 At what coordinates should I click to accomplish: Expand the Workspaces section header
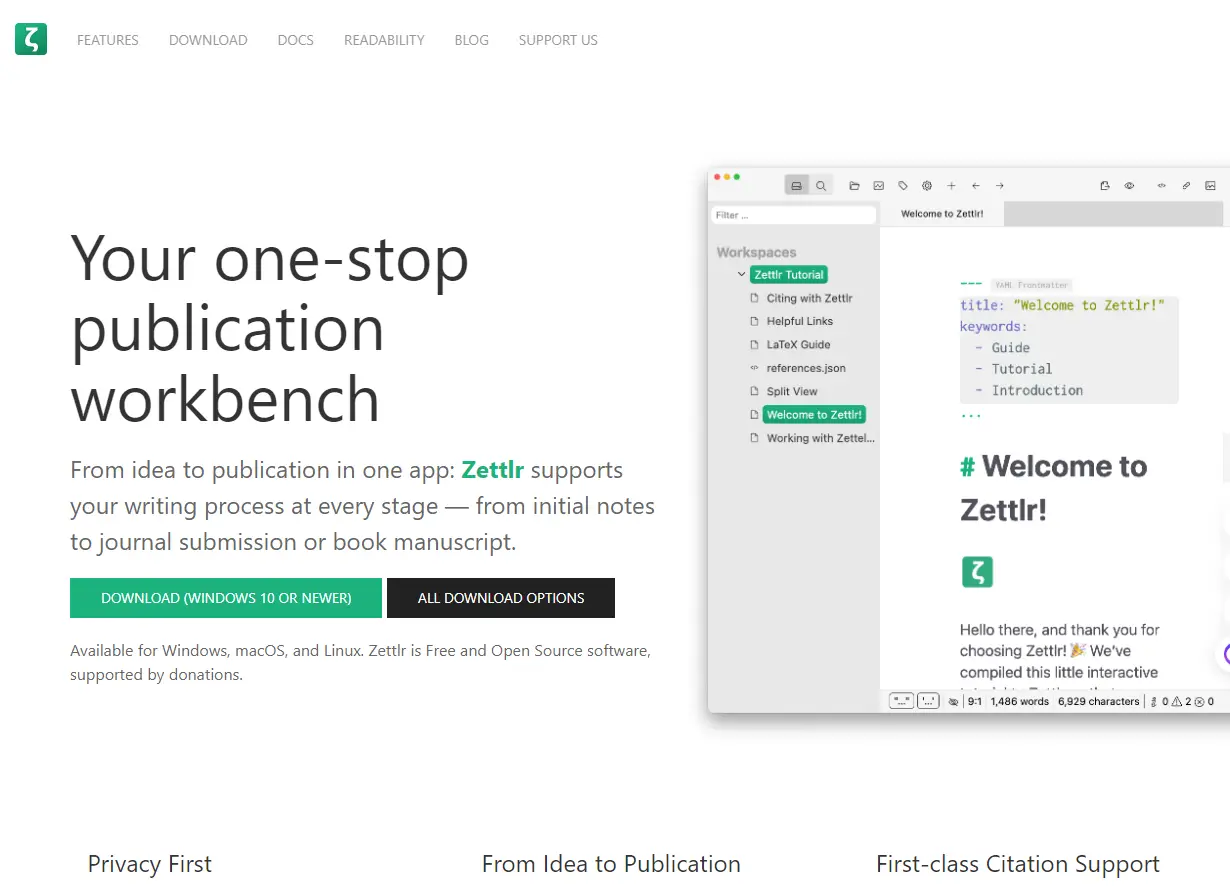click(x=755, y=252)
